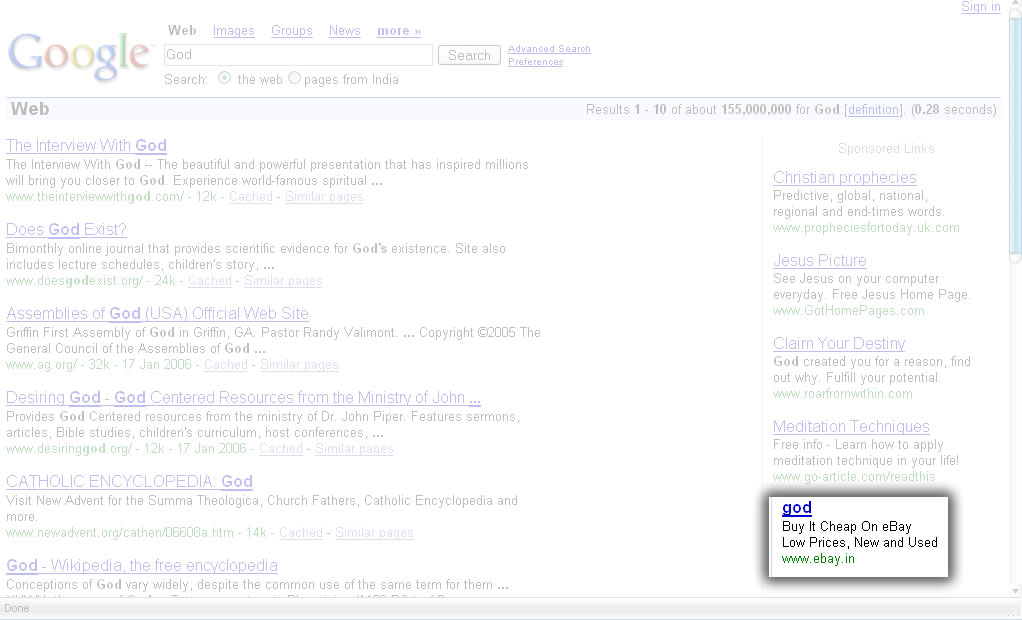Open 'Desiring God' resources result
The image size is (1022, 620).
coord(243,398)
